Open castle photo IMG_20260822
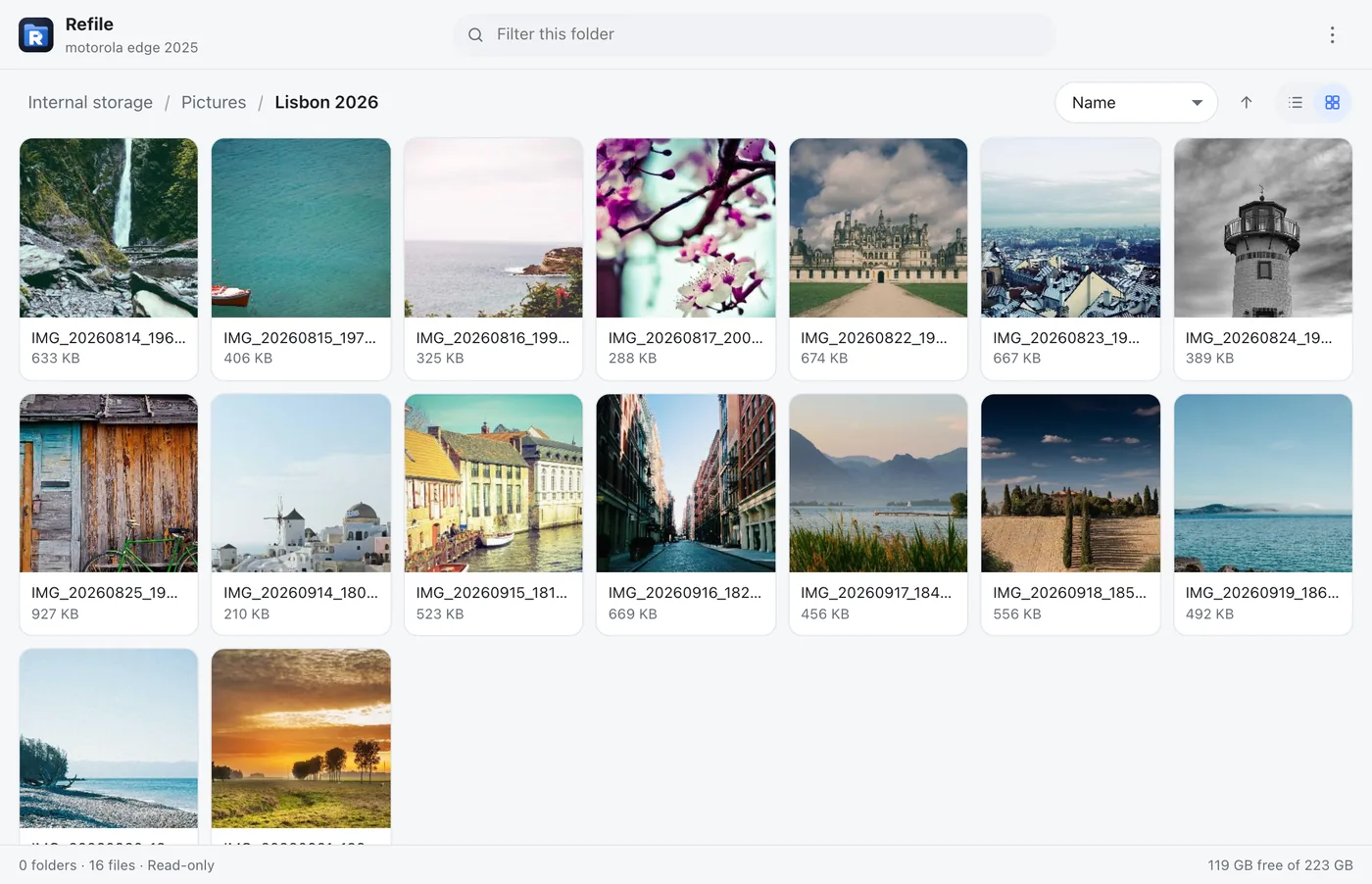 [878, 259]
